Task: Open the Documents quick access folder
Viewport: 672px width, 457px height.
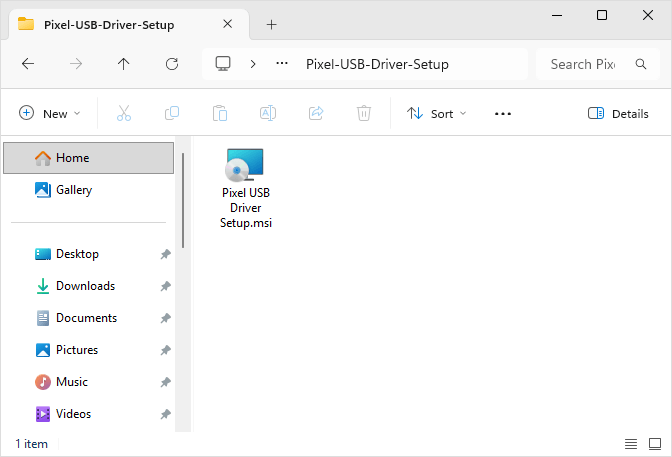Action: [x=89, y=318]
